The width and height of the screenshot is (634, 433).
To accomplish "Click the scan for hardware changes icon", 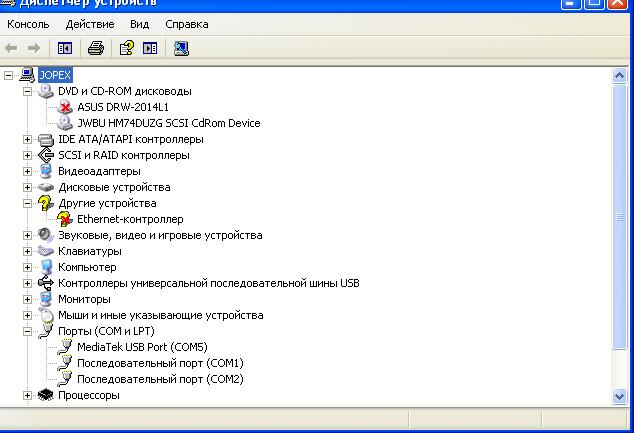I will (x=181, y=48).
